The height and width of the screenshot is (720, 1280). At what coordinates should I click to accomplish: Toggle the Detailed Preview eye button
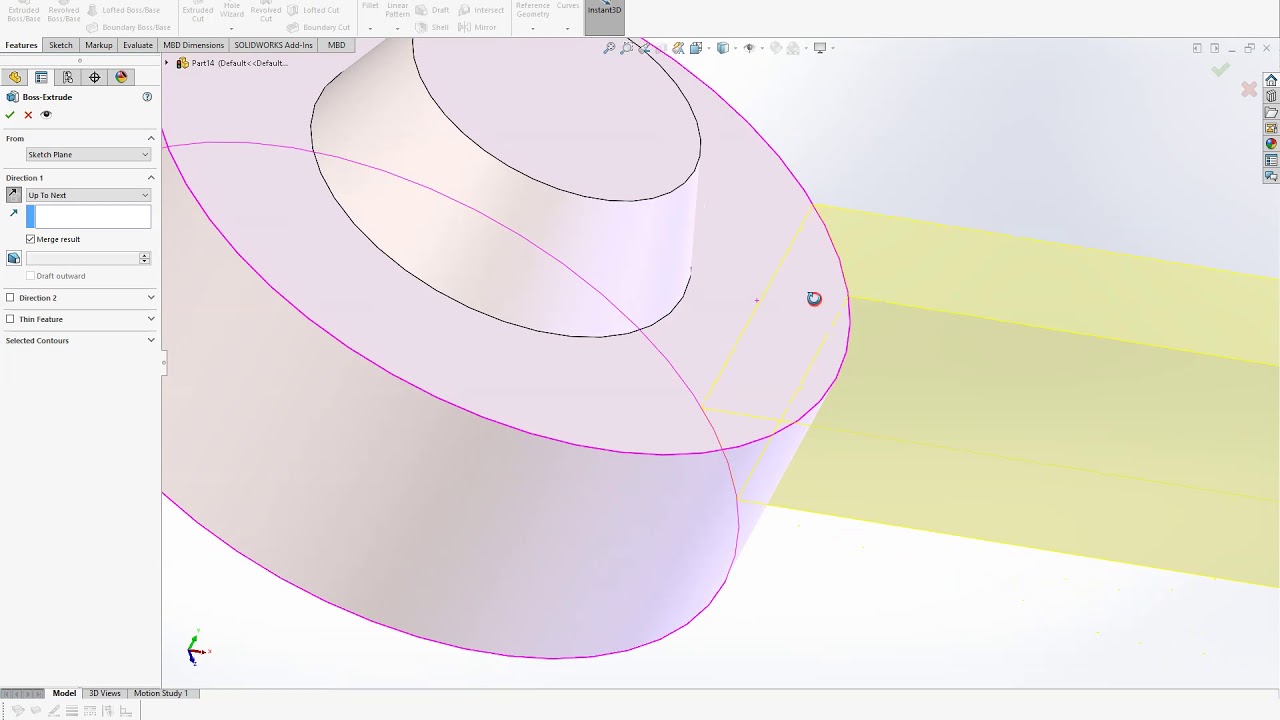(46, 115)
